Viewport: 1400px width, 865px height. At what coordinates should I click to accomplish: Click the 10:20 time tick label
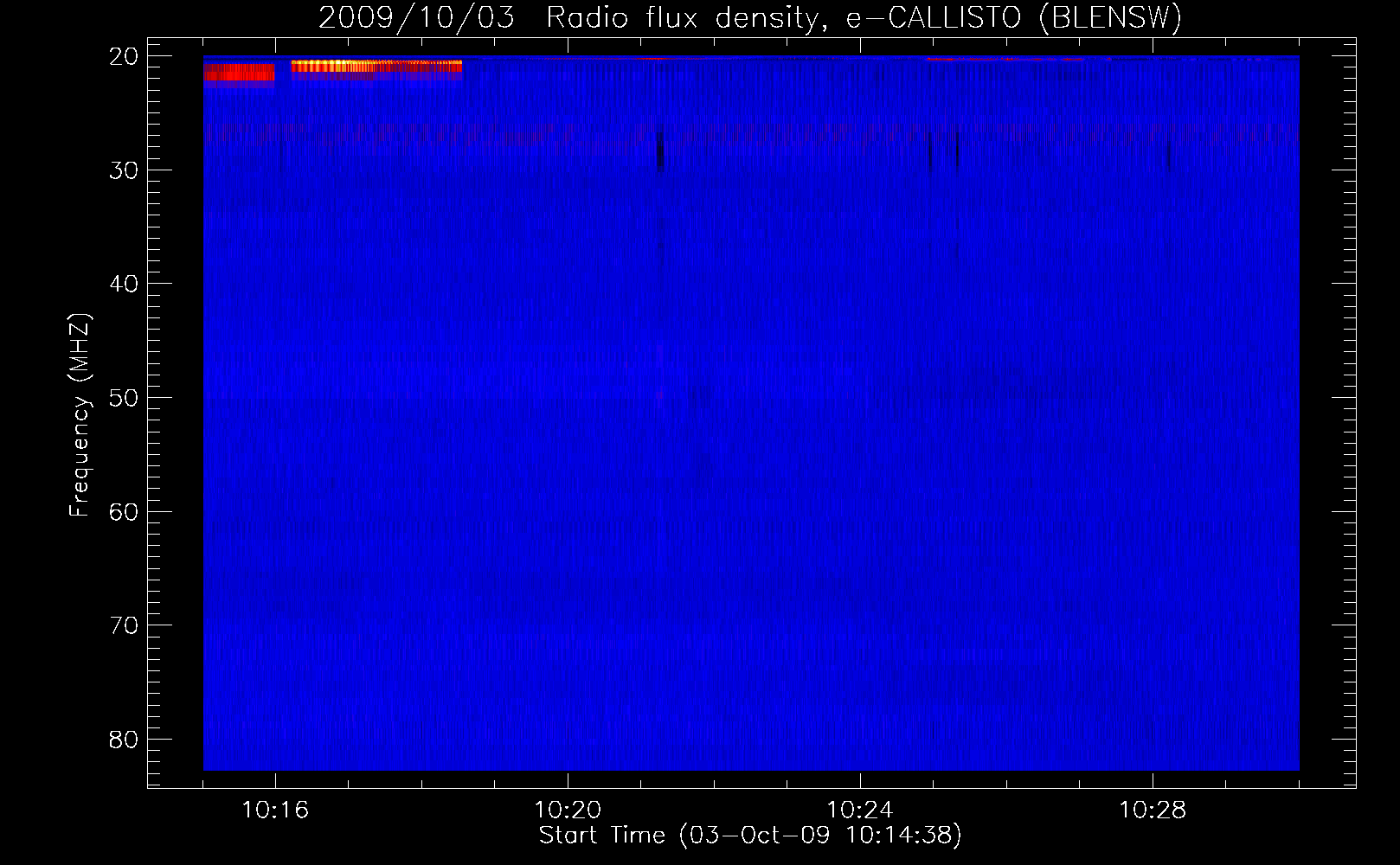568,810
